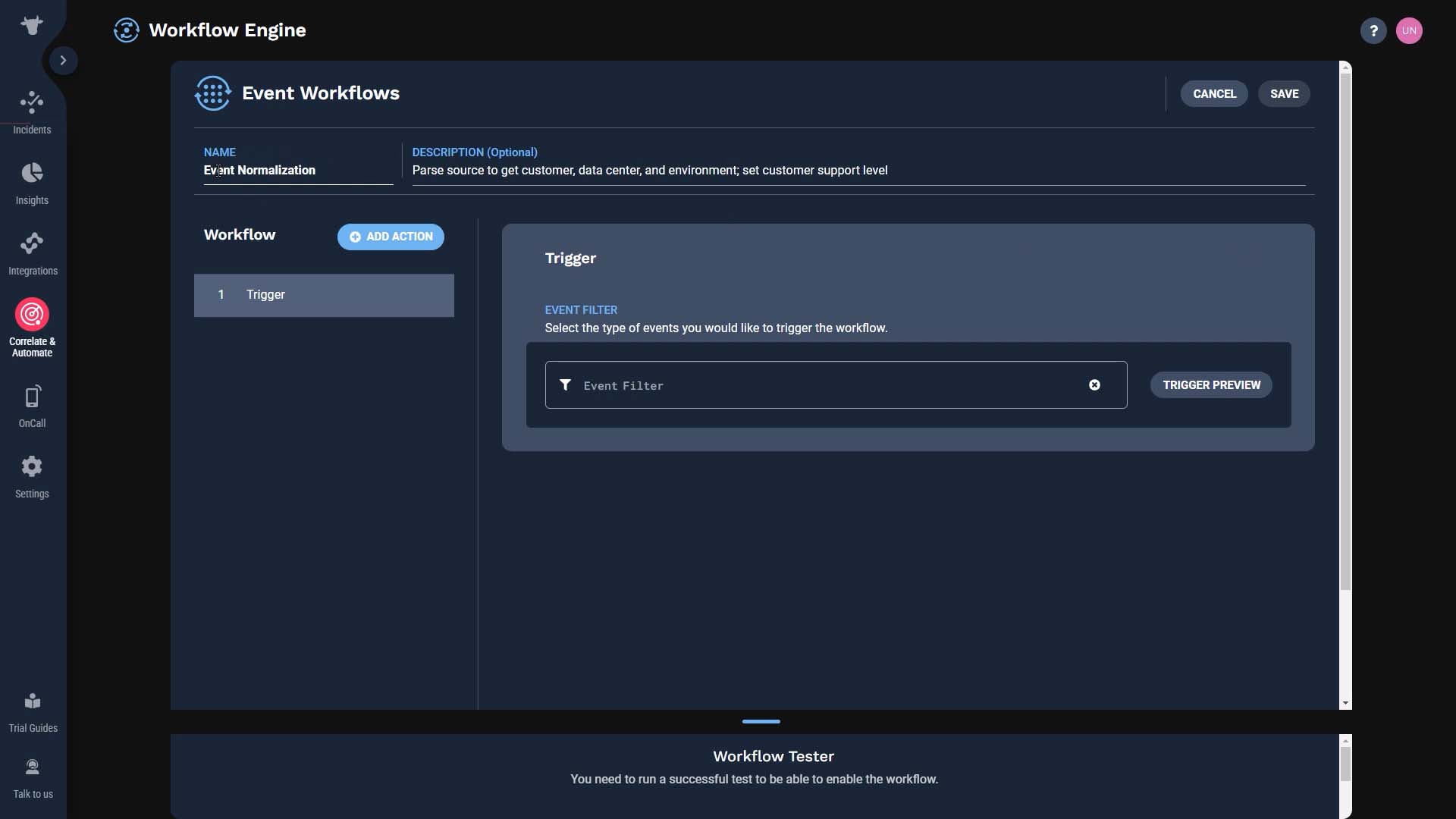Clear the Event Filter field
The width and height of the screenshot is (1456, 819).
[x=1093, y=384]
